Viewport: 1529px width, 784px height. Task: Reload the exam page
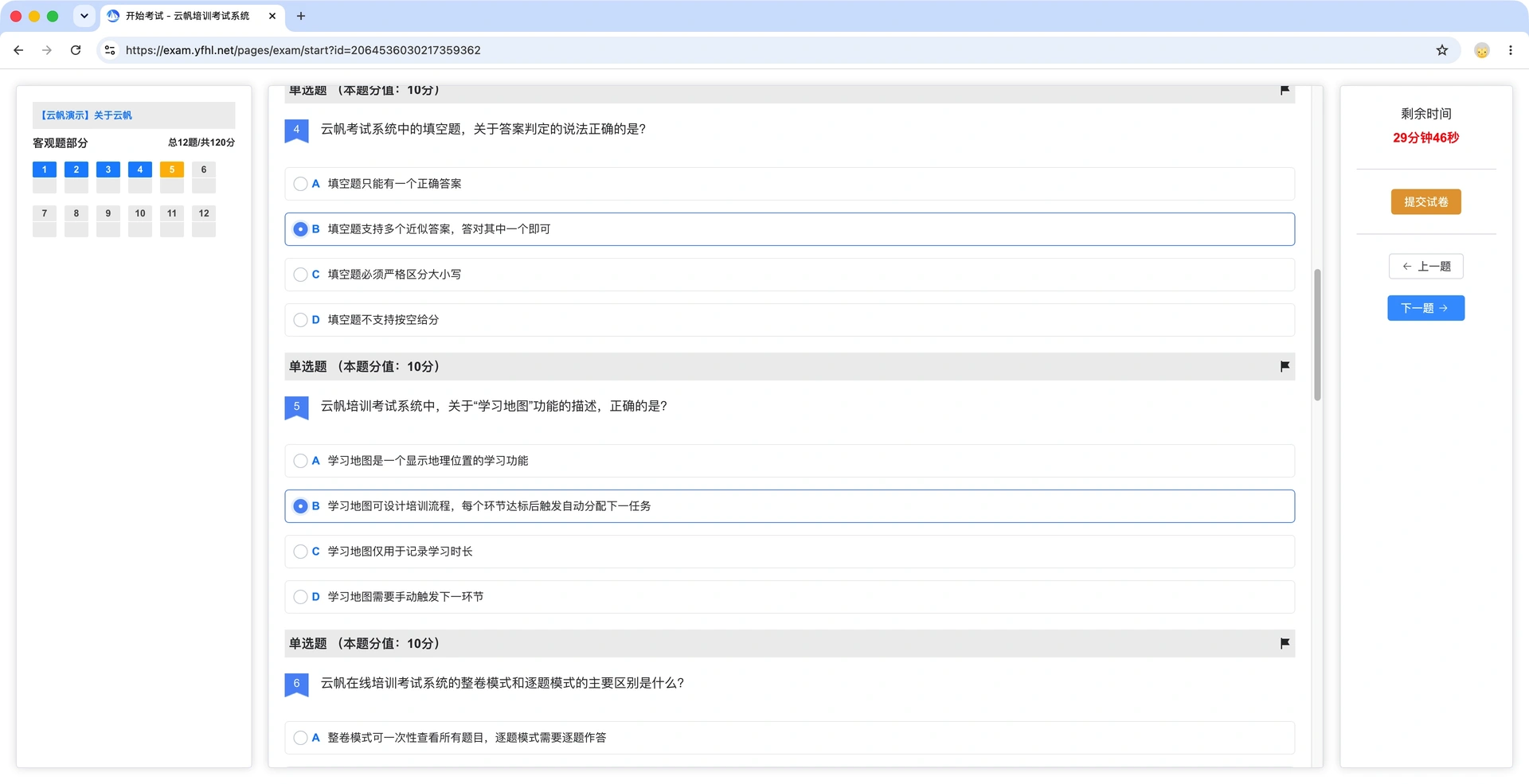click(x=76, y=50)
